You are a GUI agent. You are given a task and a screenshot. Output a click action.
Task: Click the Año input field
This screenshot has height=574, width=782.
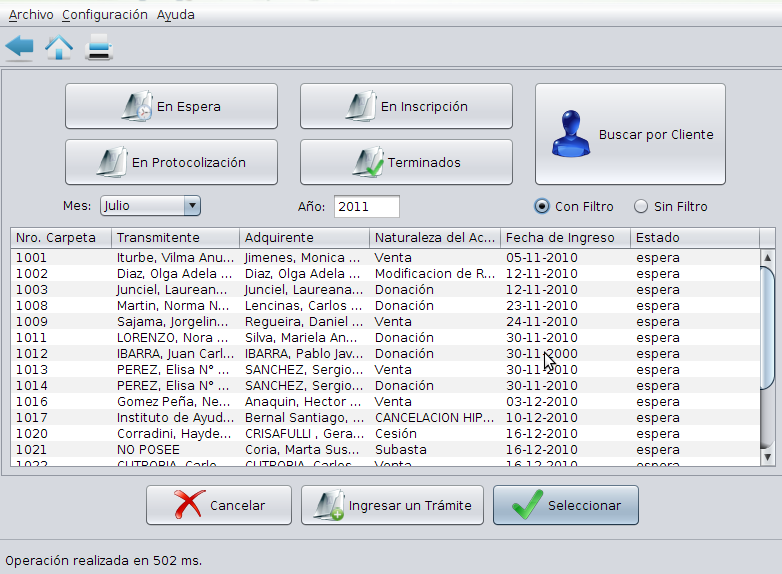(x=366, y=207)
